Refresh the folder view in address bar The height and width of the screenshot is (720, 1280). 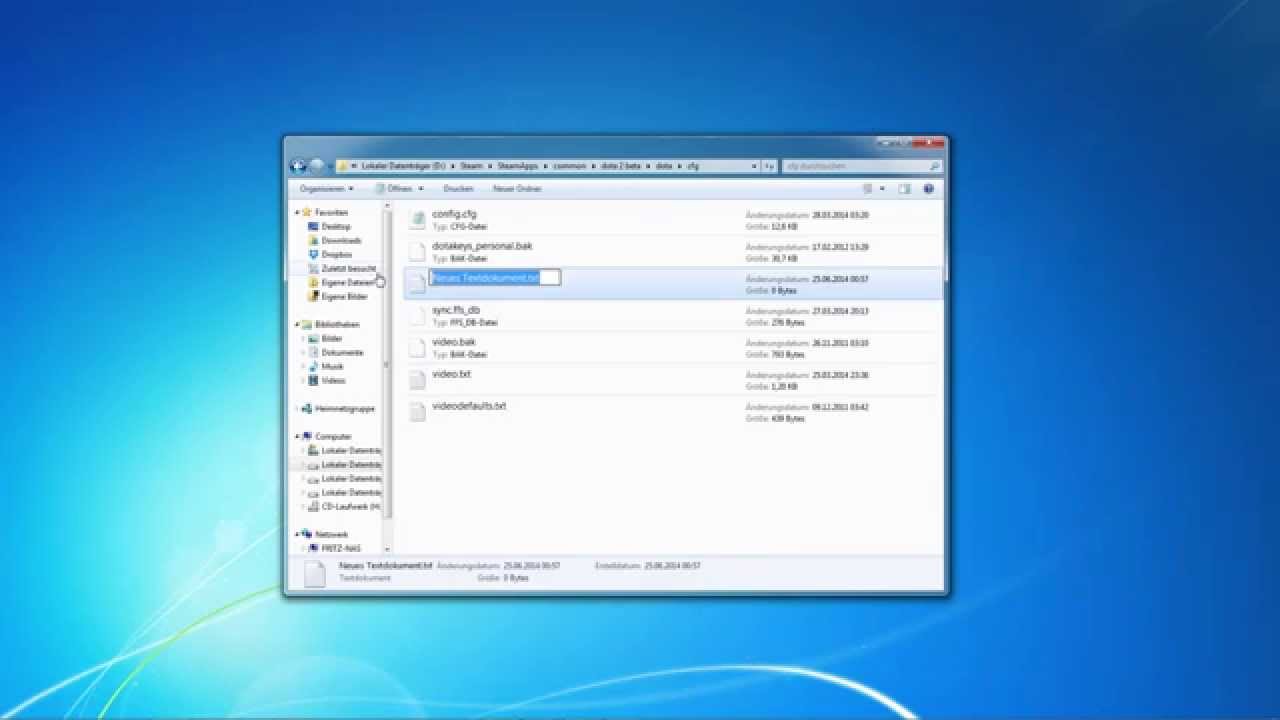[x=770, y=166]
